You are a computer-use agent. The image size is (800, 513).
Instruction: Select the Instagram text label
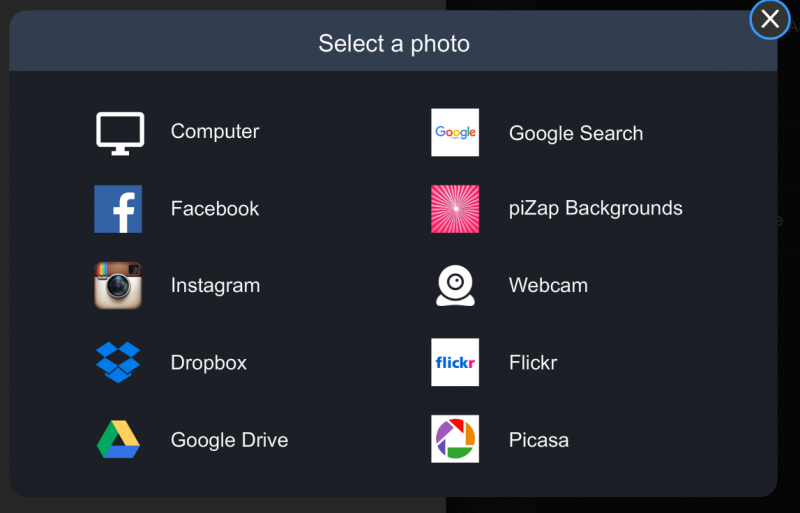tap(215, 286)
